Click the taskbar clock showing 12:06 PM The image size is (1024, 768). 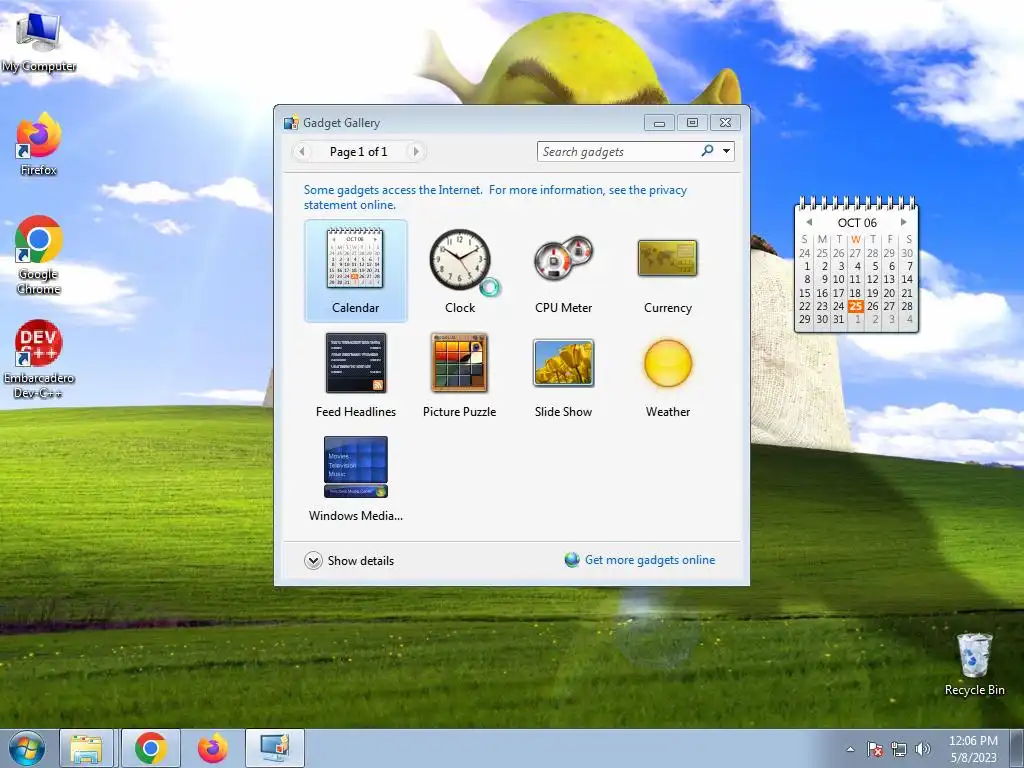coord(973,749)
